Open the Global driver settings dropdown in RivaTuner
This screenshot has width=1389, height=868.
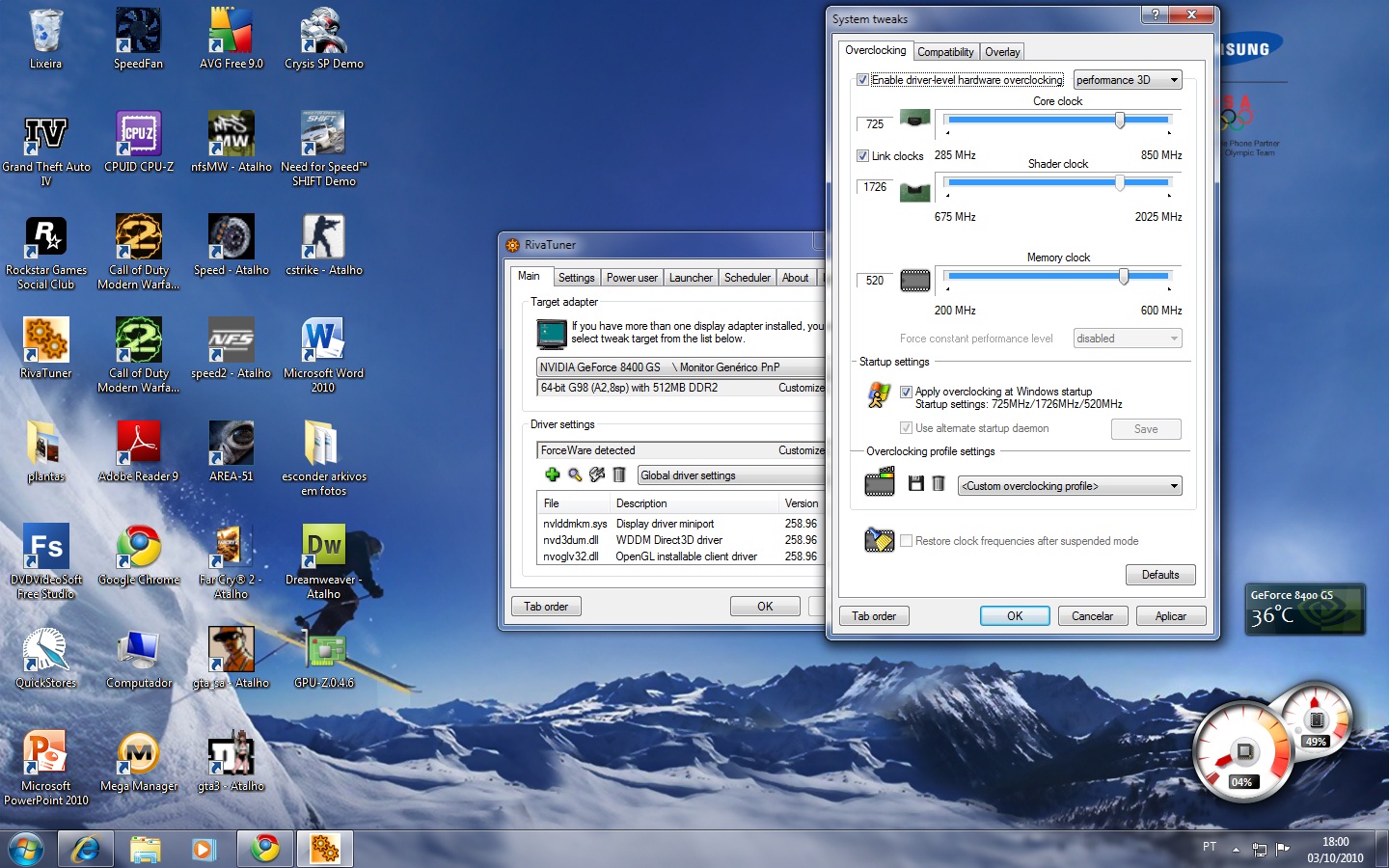pos(731,475)
